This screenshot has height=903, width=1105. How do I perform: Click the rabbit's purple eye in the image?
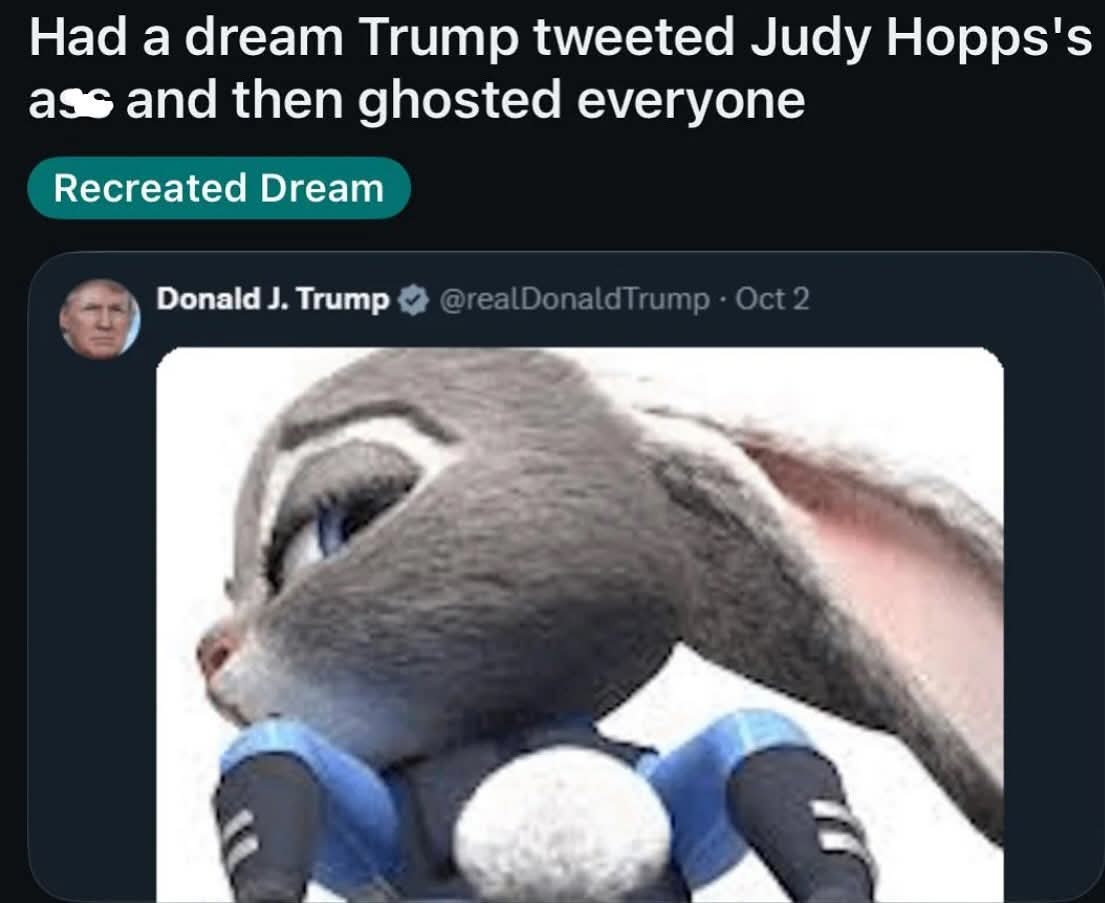point(331,527)
